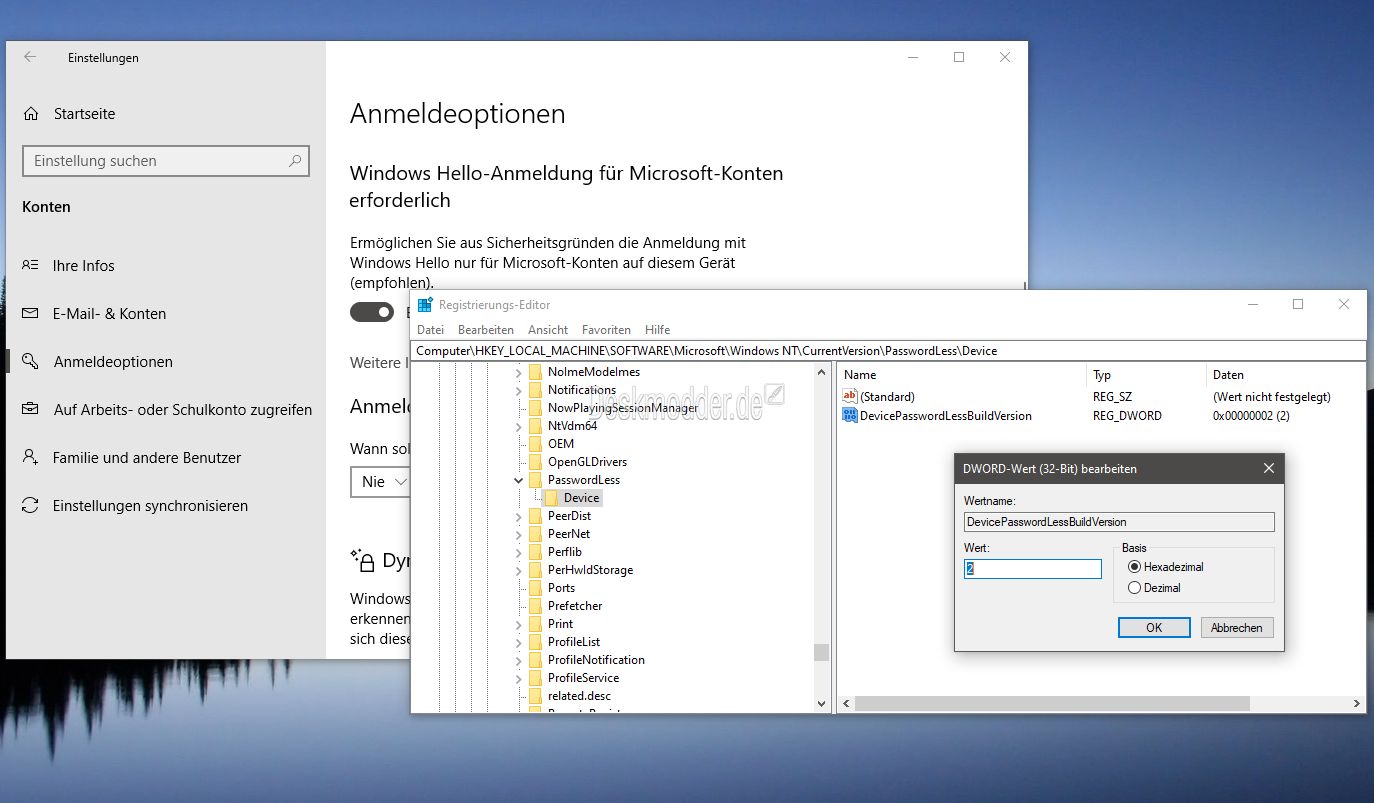
Task: Click the E-Mail- & Konten envelope icon
Action: pyautogui.click(x=31, y=313)
